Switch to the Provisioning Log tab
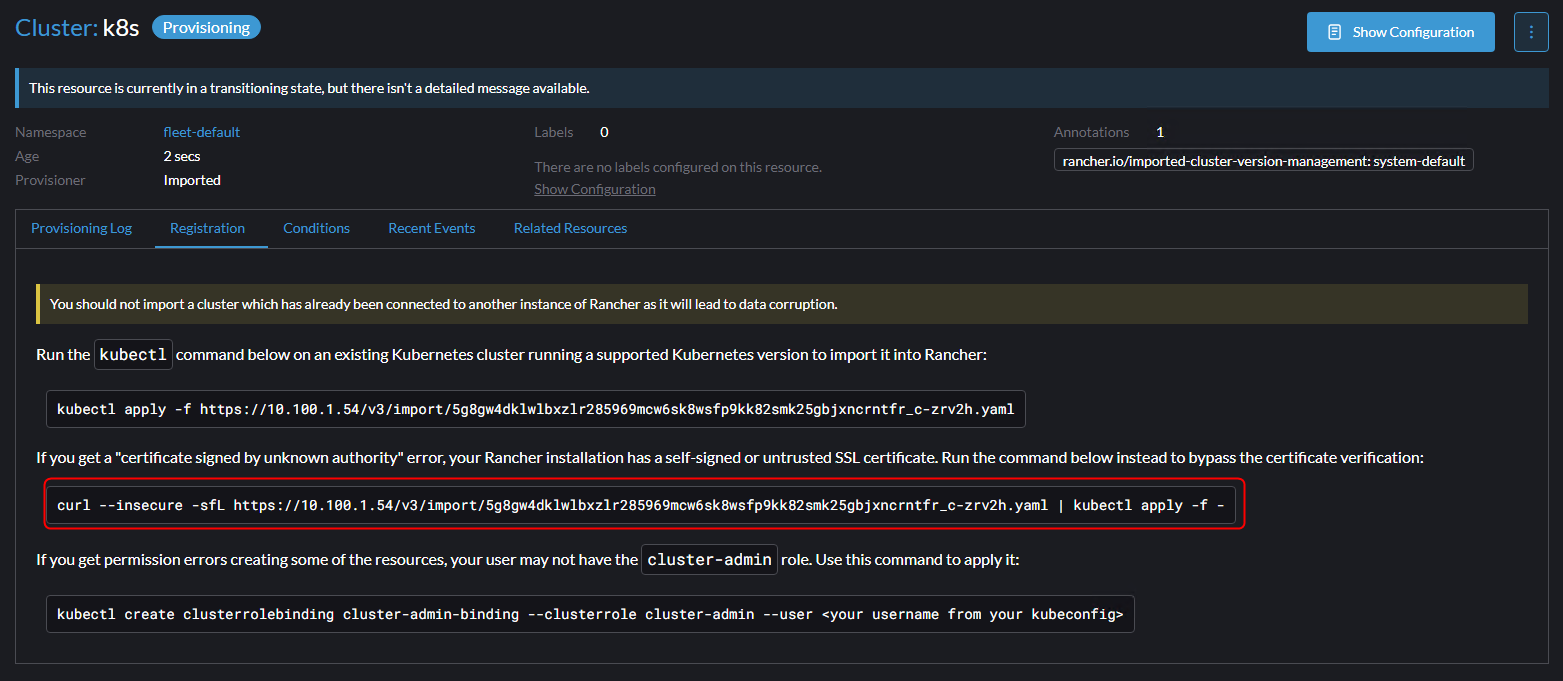Viewport: 1563px width, 681px height. point(81,228)
